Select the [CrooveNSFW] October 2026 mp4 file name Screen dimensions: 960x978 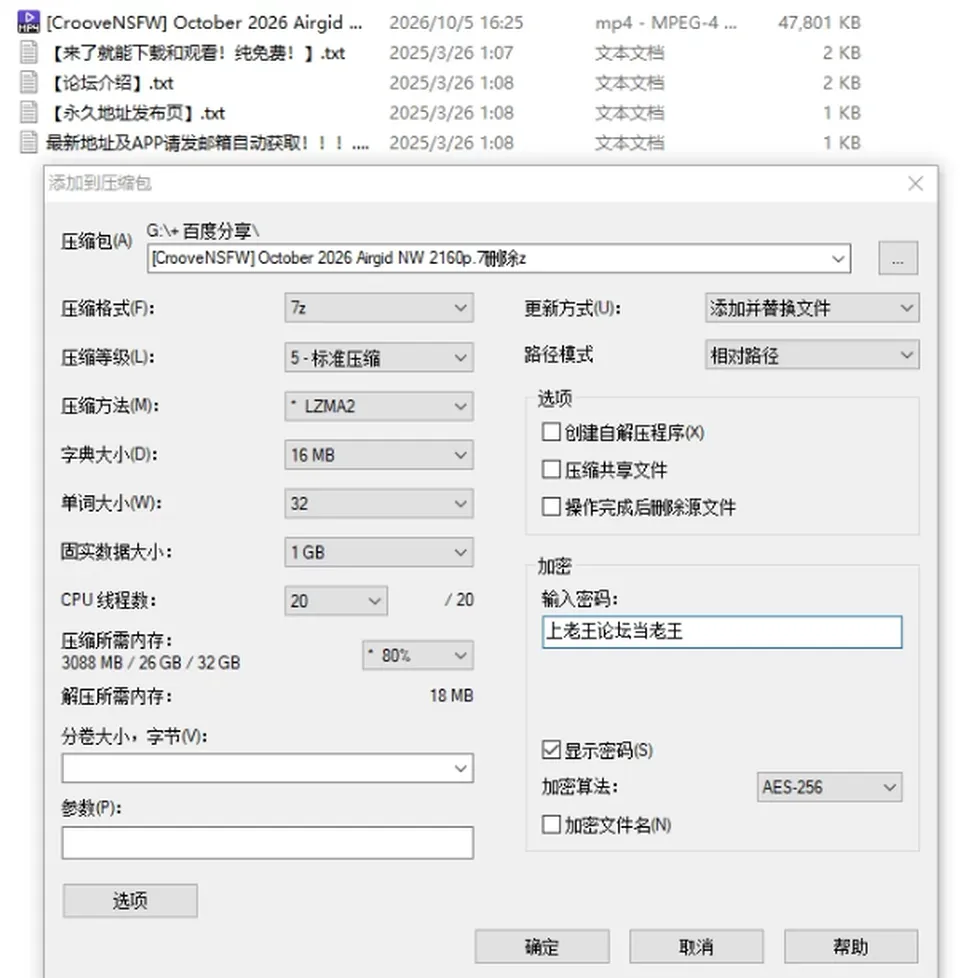point(204,22)
